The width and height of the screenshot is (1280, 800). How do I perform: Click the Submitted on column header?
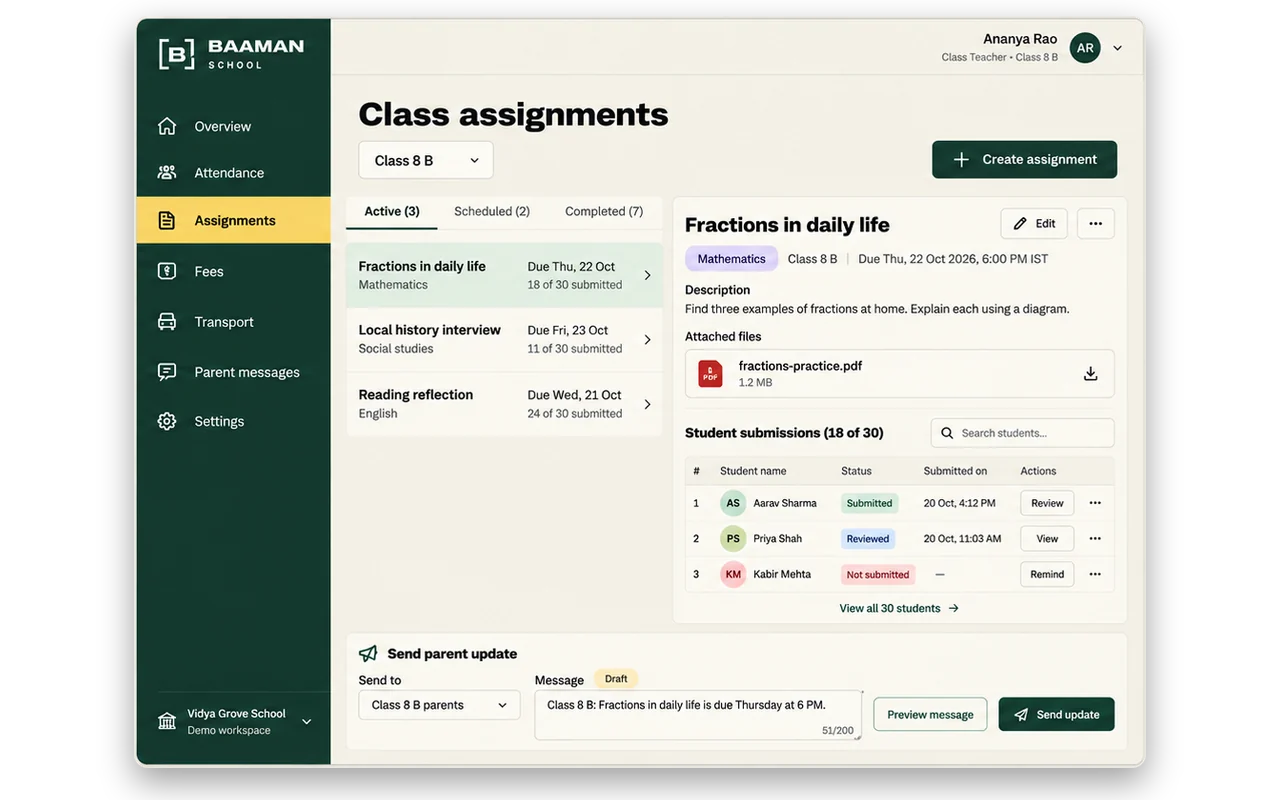[955, 471]
